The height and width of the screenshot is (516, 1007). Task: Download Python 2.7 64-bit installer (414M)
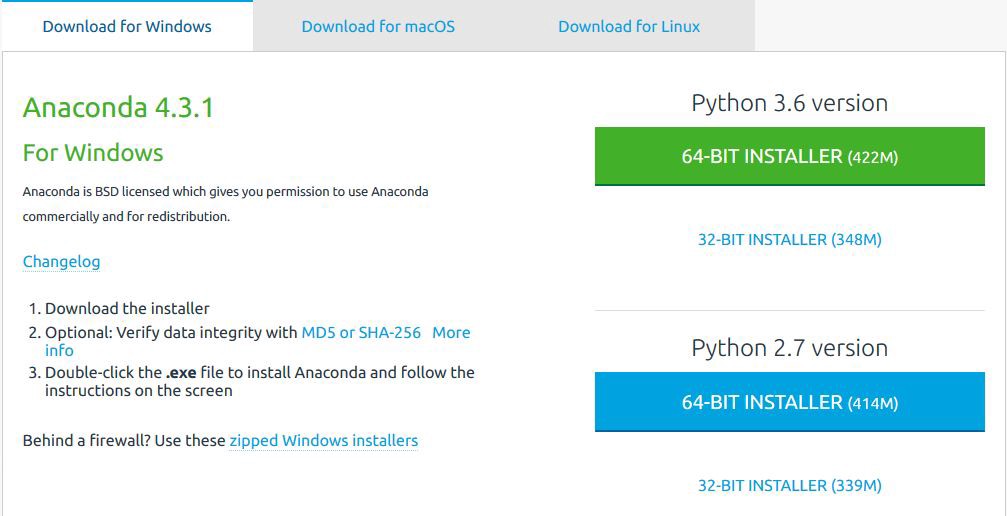[x=790, y=402]
